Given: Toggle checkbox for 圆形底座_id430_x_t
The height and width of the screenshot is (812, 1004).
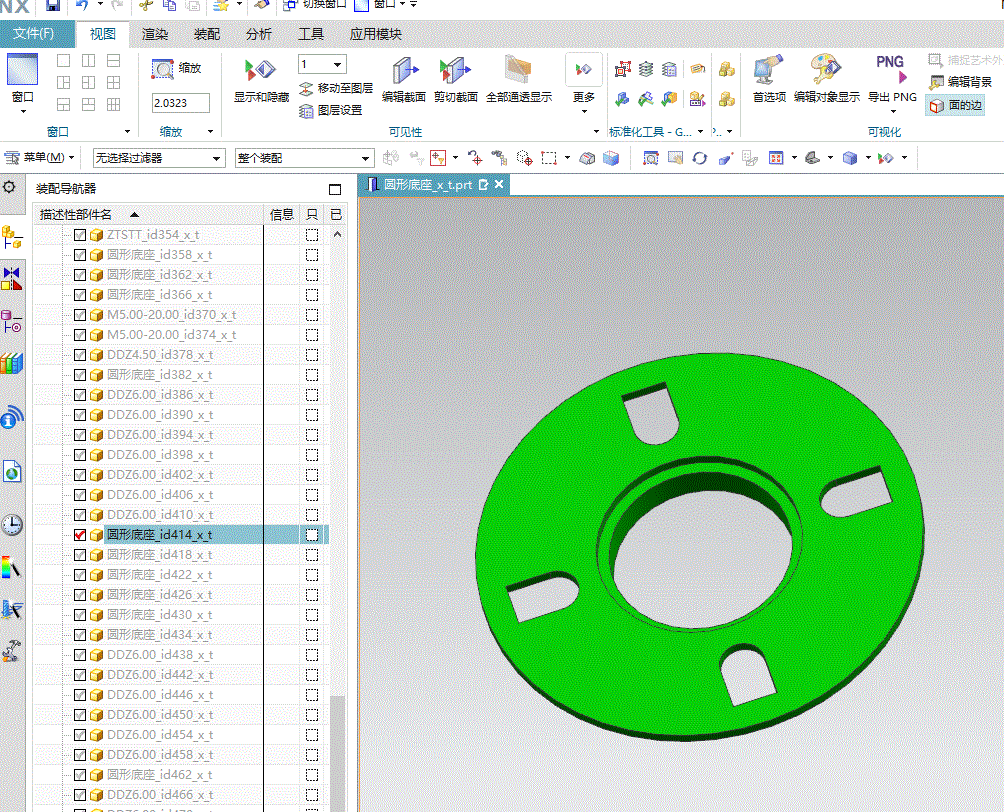Looking at the screenshot, I should click(x=80, y=615).
